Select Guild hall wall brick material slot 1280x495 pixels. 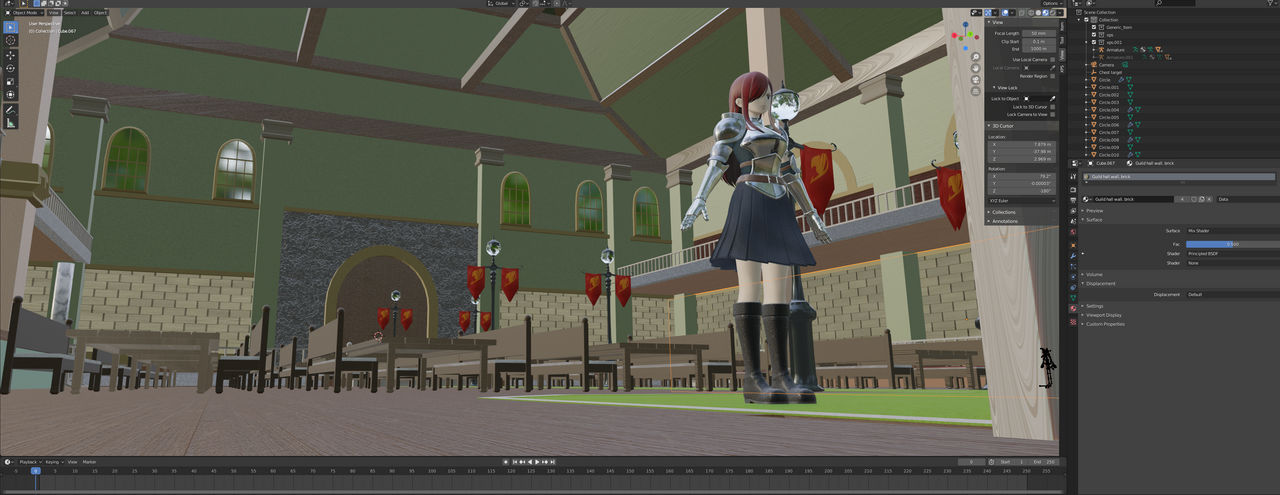[x=1179, y=176]
